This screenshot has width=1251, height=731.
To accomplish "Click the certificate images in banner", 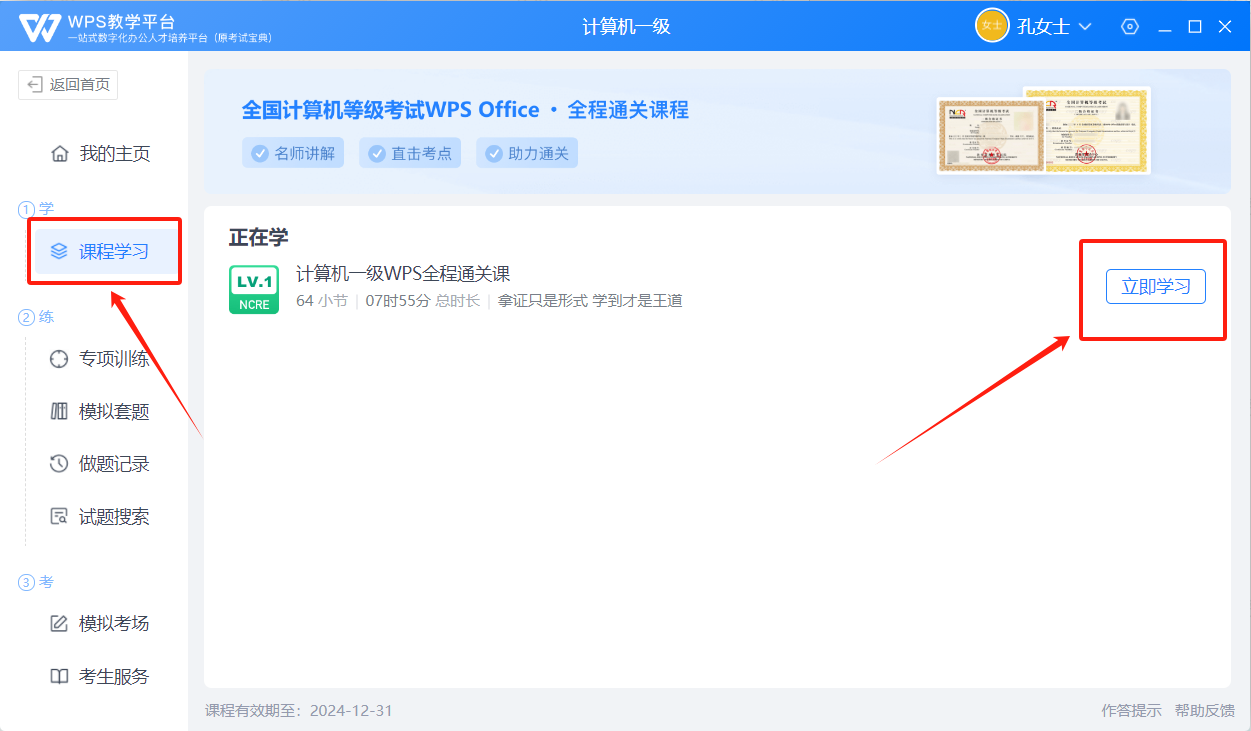I will pyautogui.click(x=1043, y=131).
